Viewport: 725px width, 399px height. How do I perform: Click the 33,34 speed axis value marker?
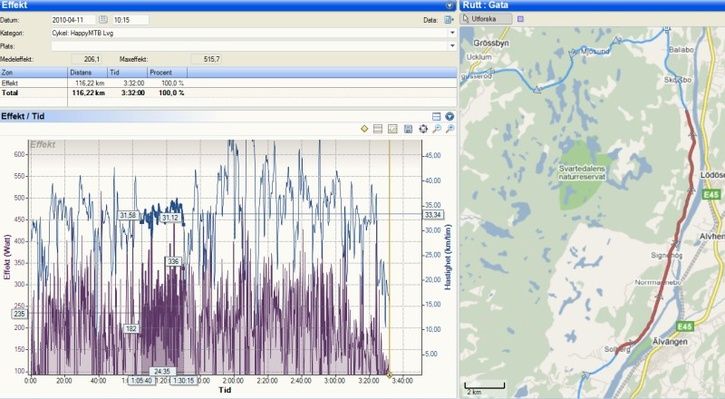(x=433, y=215)
